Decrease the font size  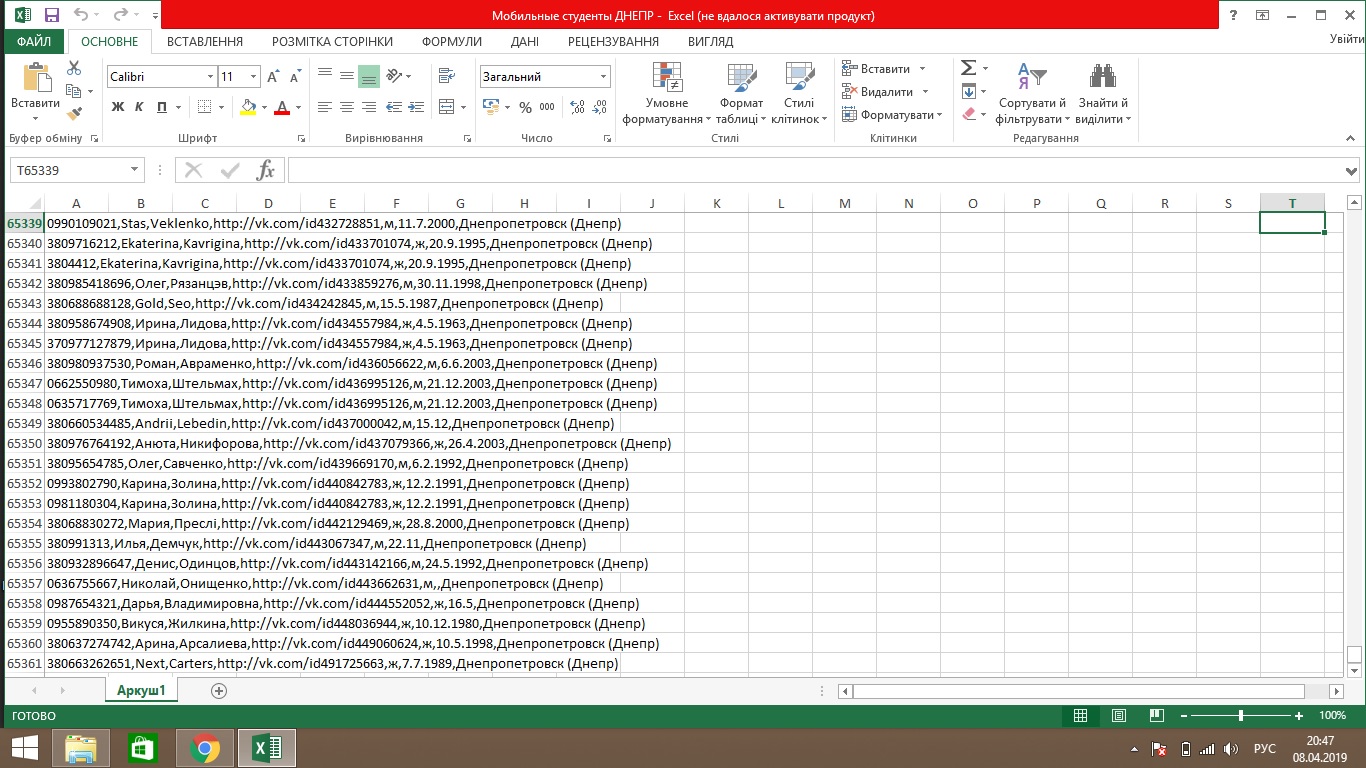pyautogui.click(x=296, y=77)
